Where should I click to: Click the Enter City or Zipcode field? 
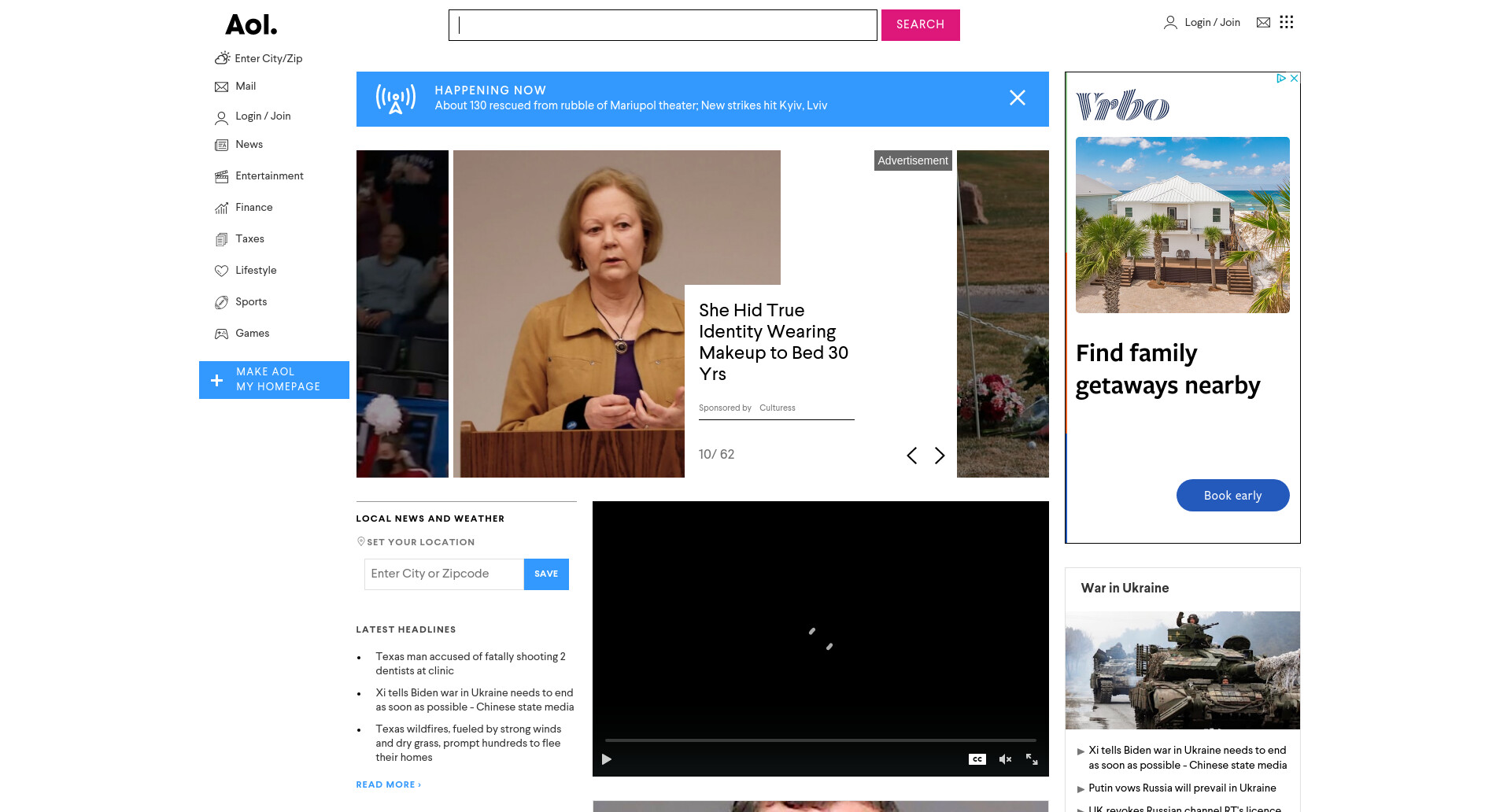[444, 574]
